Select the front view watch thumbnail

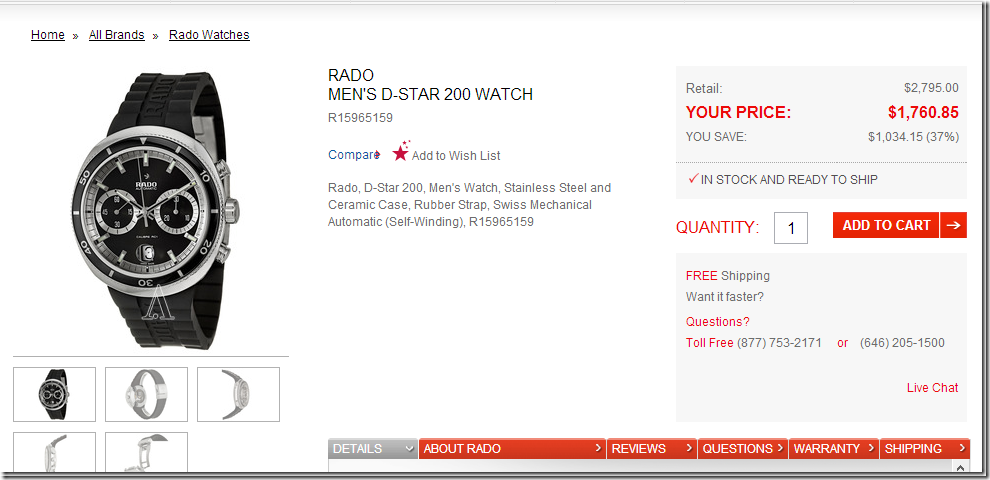(54, 394)
